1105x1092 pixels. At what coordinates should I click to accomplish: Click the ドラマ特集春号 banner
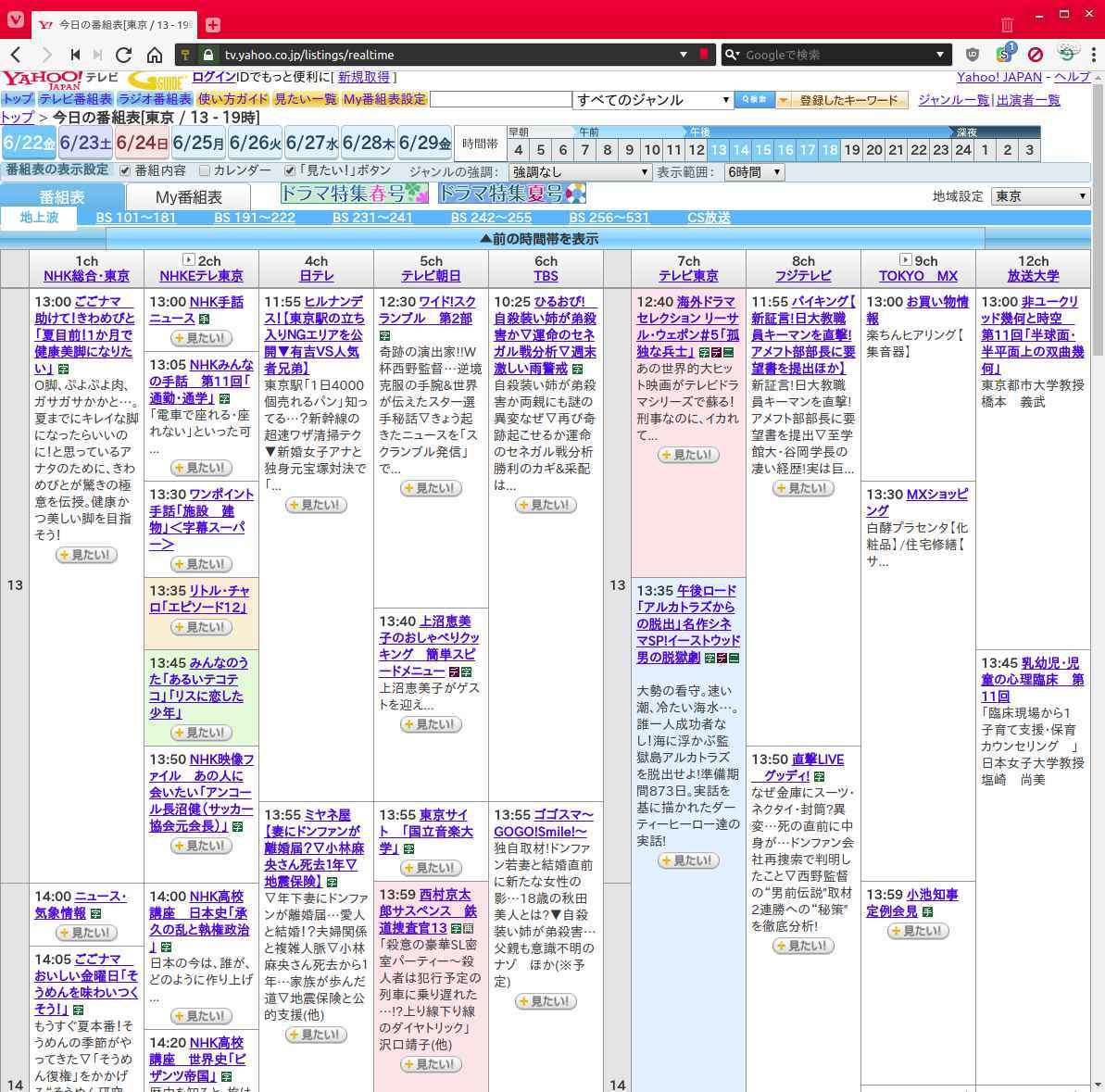[355, 193]
